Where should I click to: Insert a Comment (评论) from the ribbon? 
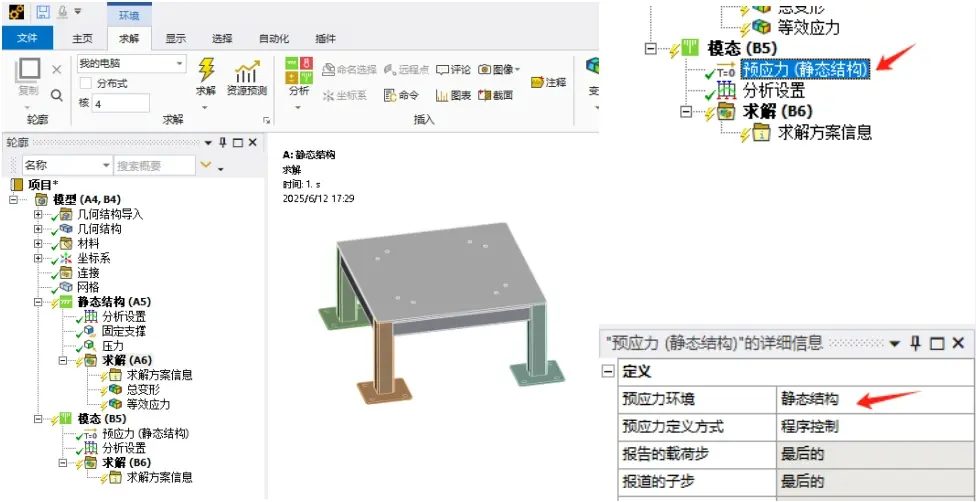tap(453, 70)
